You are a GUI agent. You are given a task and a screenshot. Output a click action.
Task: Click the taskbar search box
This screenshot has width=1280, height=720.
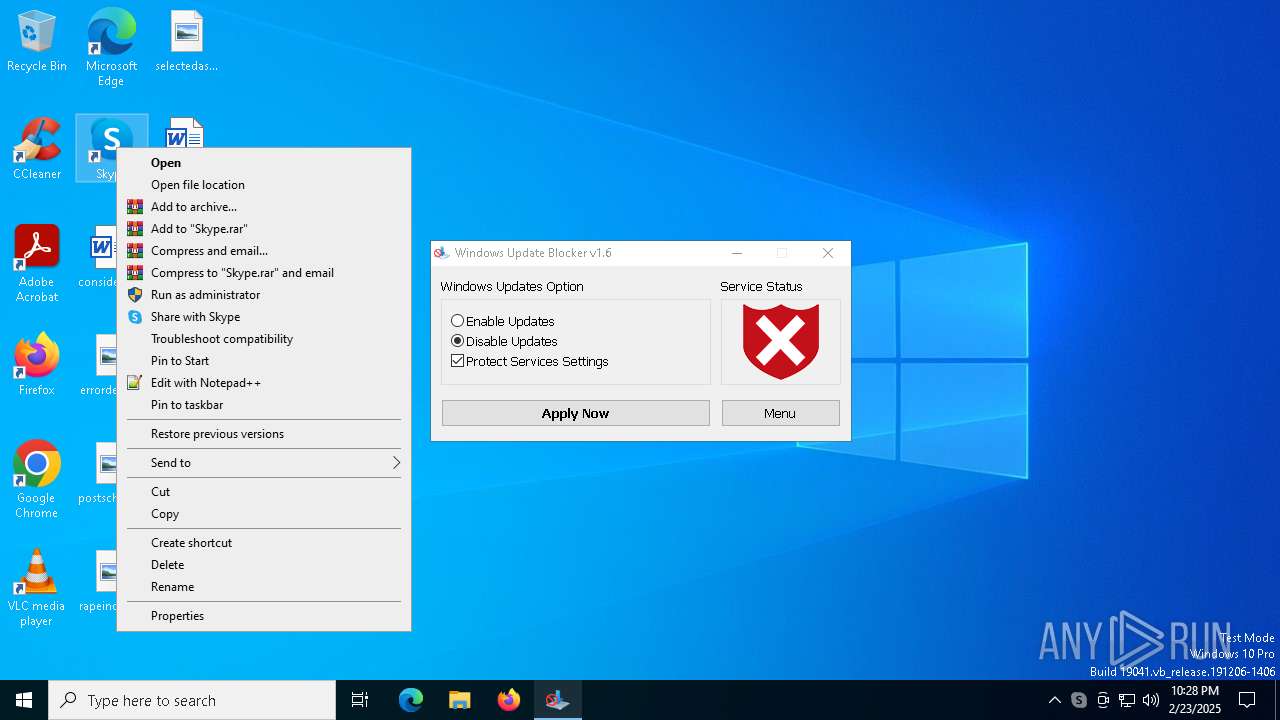192,700
